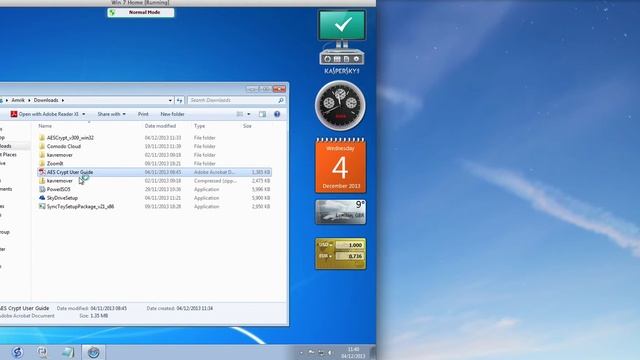
Task: Click last small button on Kaspersky gadget
Action: [356, 59]
